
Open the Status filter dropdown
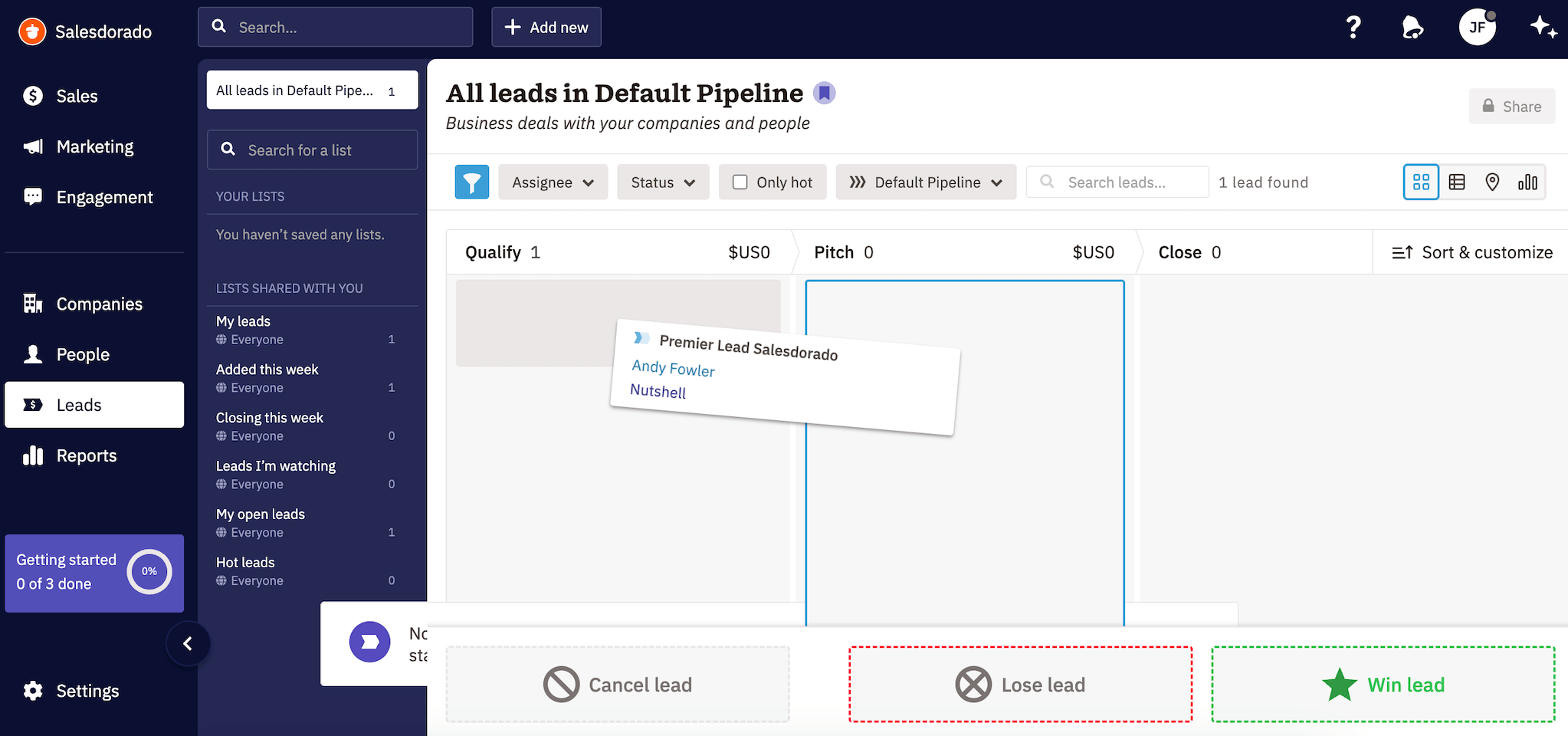(663, 182)
